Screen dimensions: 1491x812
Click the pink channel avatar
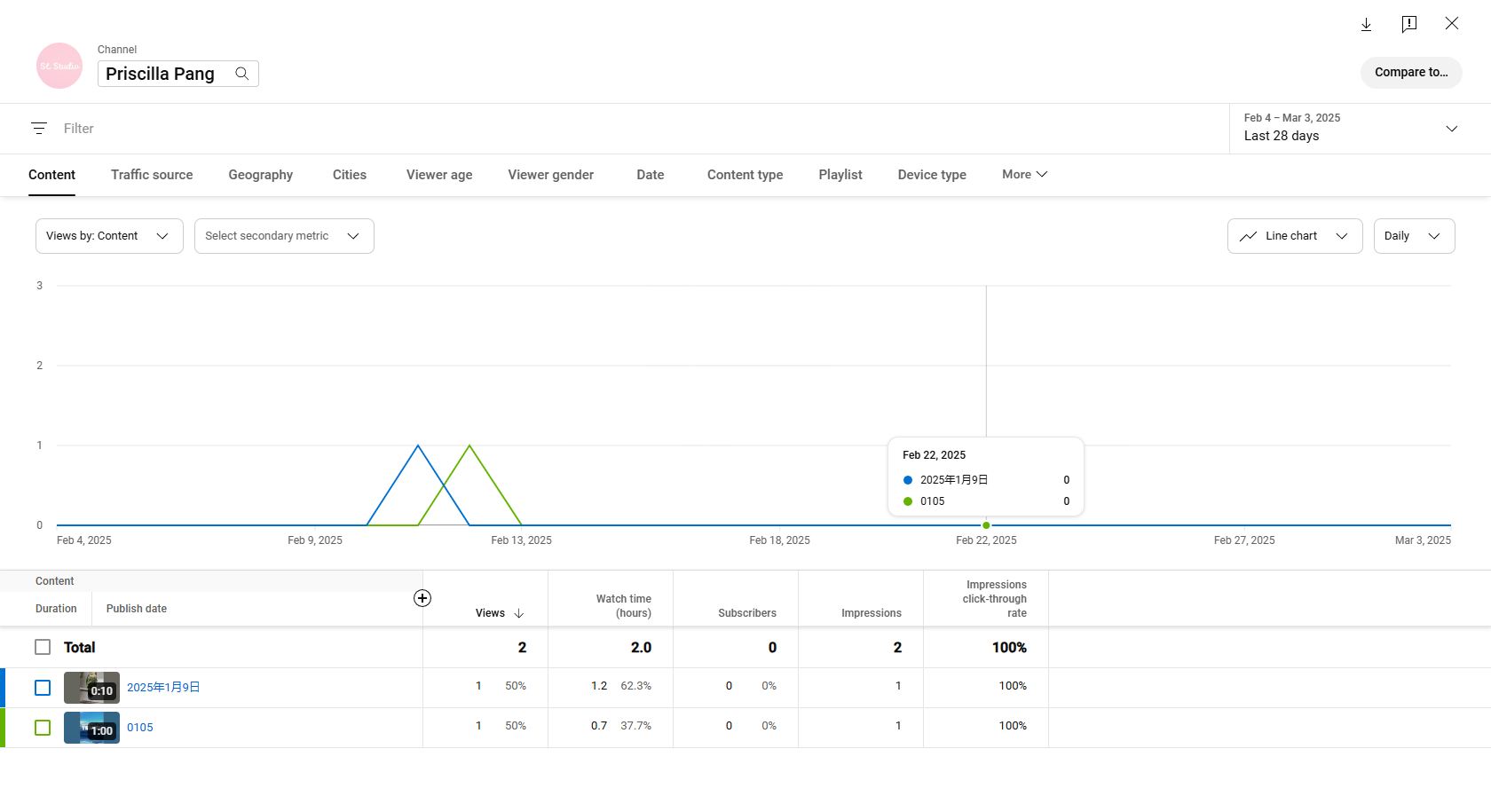pos(59,66)
